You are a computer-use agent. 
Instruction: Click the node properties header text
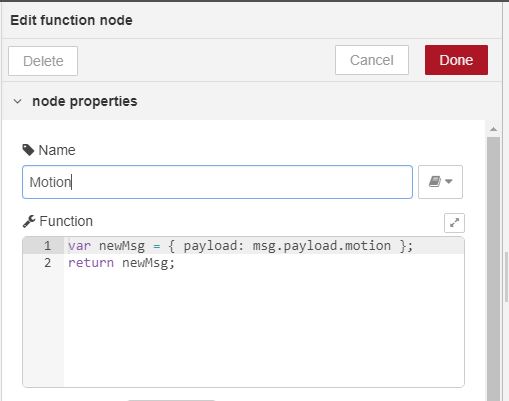click(85, 101)
